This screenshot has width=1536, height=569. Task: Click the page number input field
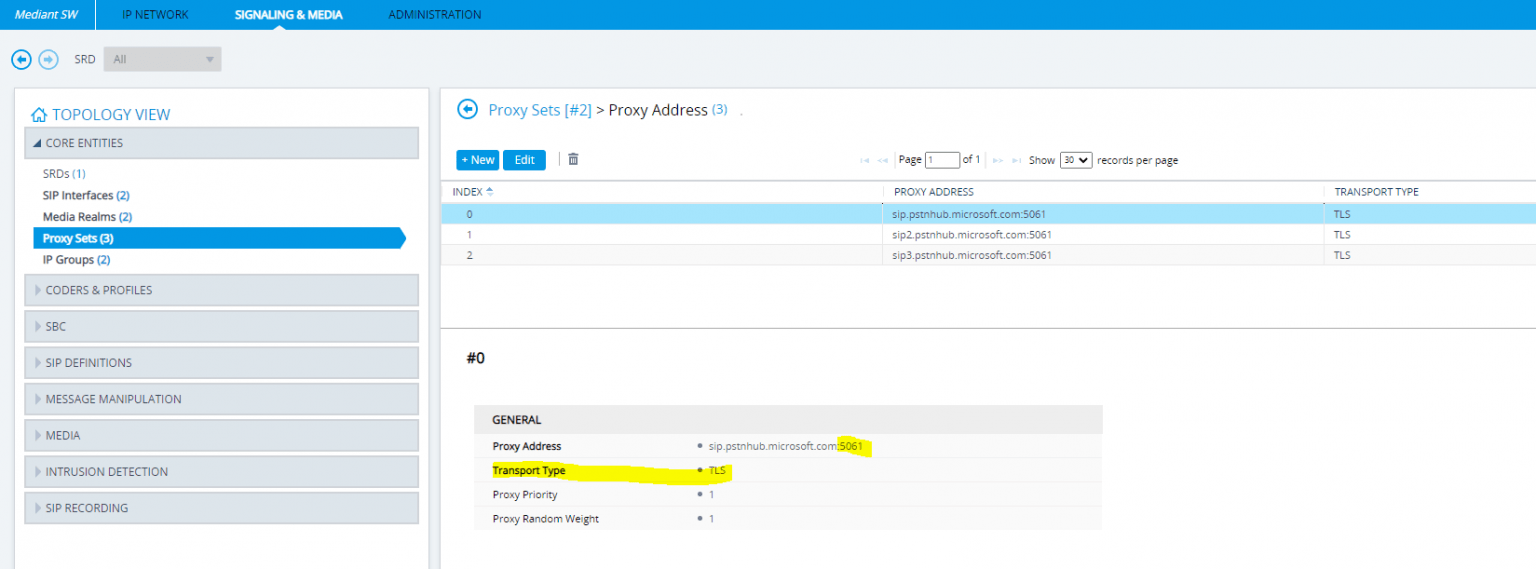click(x=941, y=160)
